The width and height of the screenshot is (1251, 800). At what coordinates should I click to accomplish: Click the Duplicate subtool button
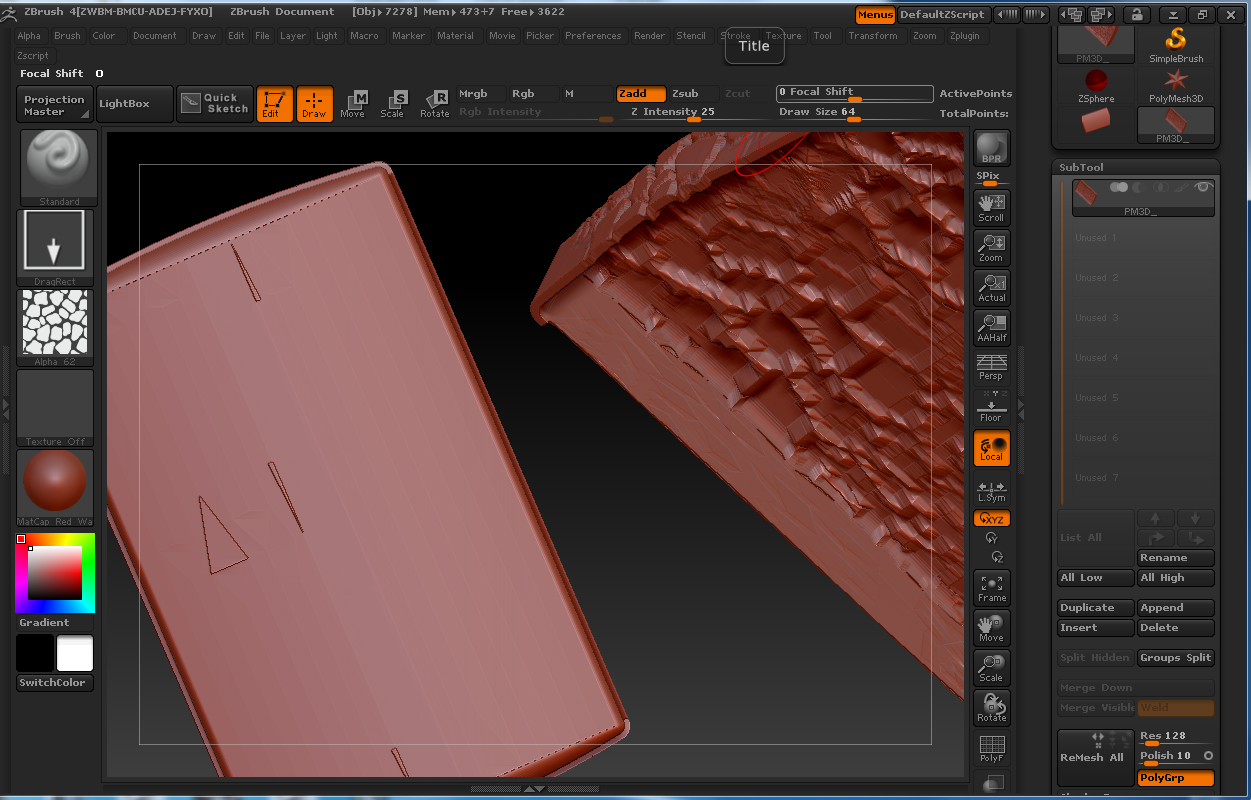[1095, 608]
